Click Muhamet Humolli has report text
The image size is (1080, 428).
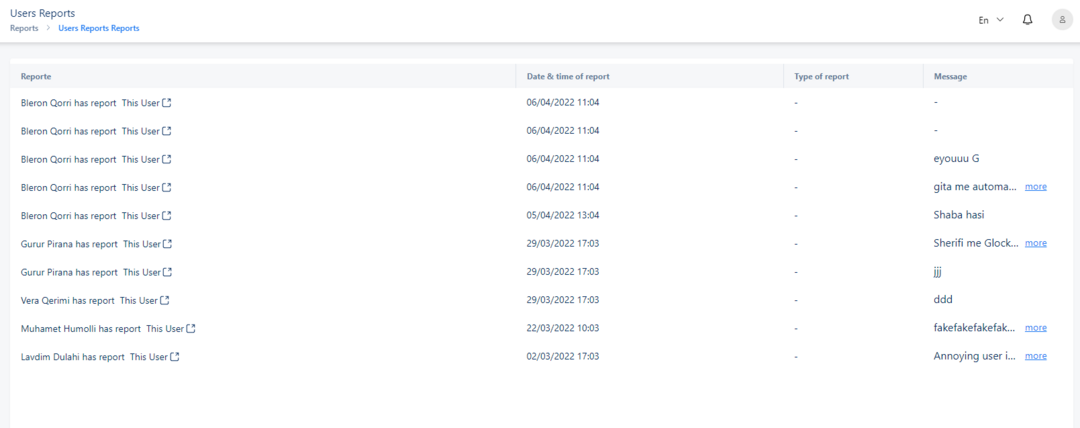point(81,329)
